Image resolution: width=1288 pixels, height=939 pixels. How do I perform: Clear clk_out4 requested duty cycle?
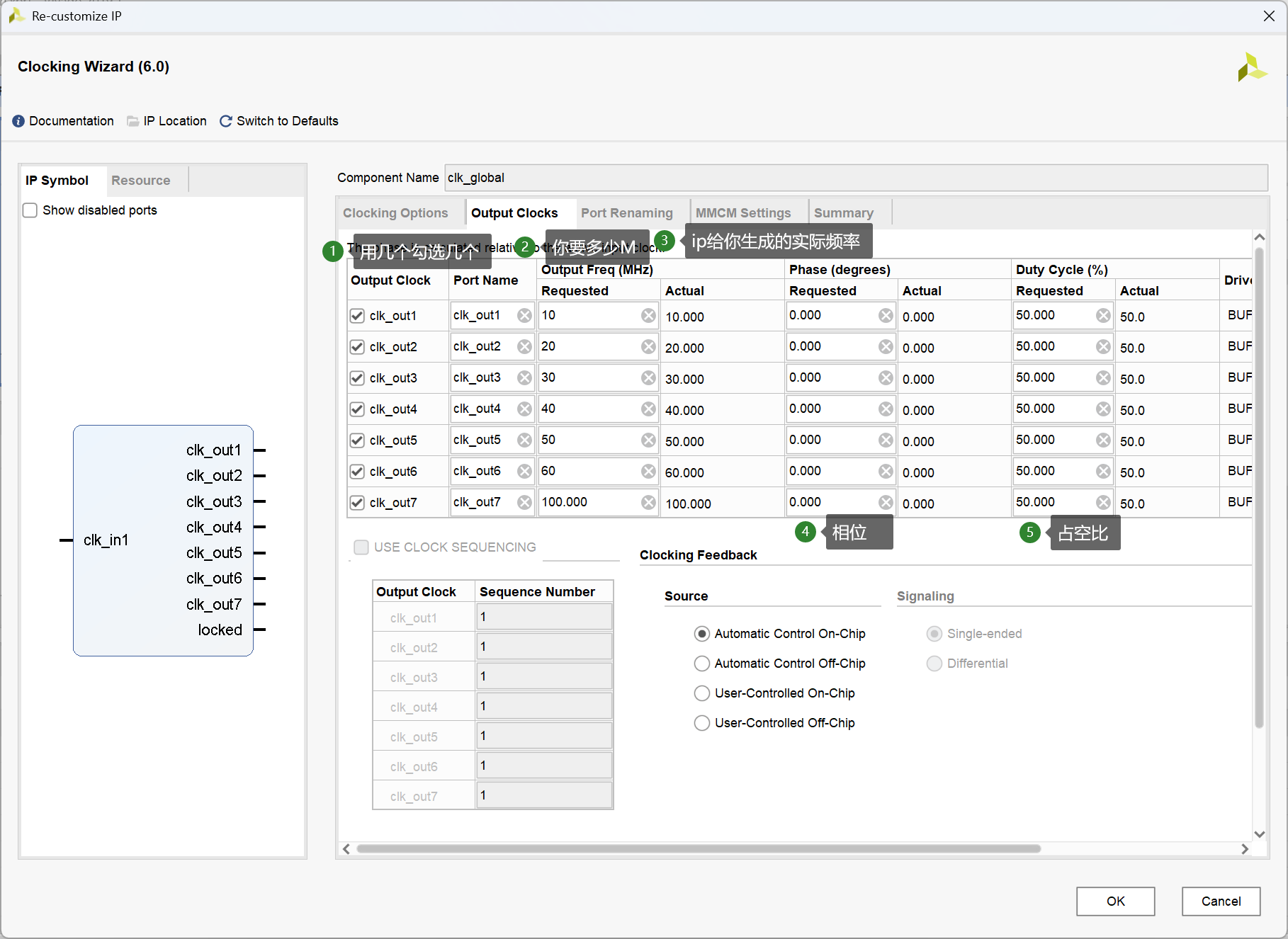click(1103, 409)
